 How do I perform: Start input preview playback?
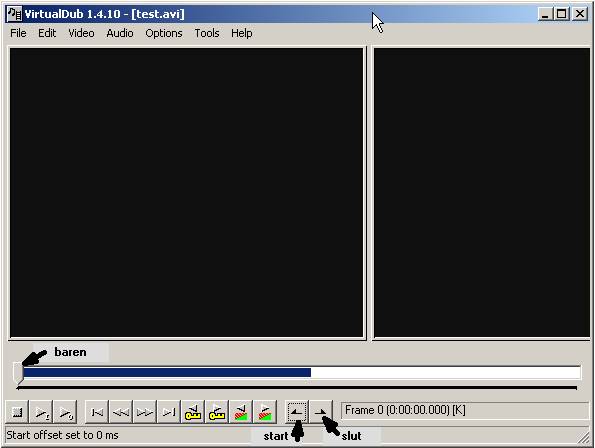pos(41,412)
